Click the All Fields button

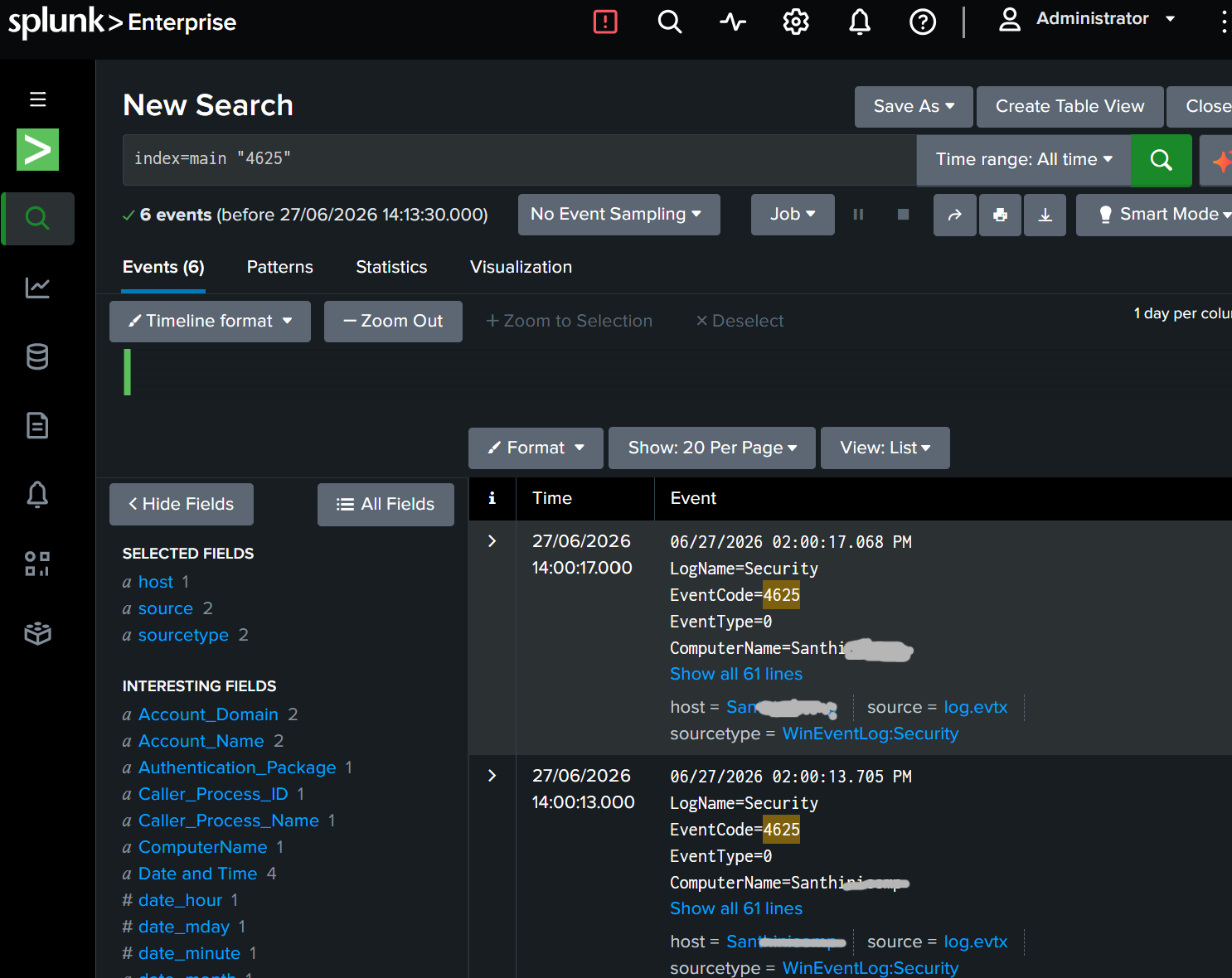pos(386,505)
